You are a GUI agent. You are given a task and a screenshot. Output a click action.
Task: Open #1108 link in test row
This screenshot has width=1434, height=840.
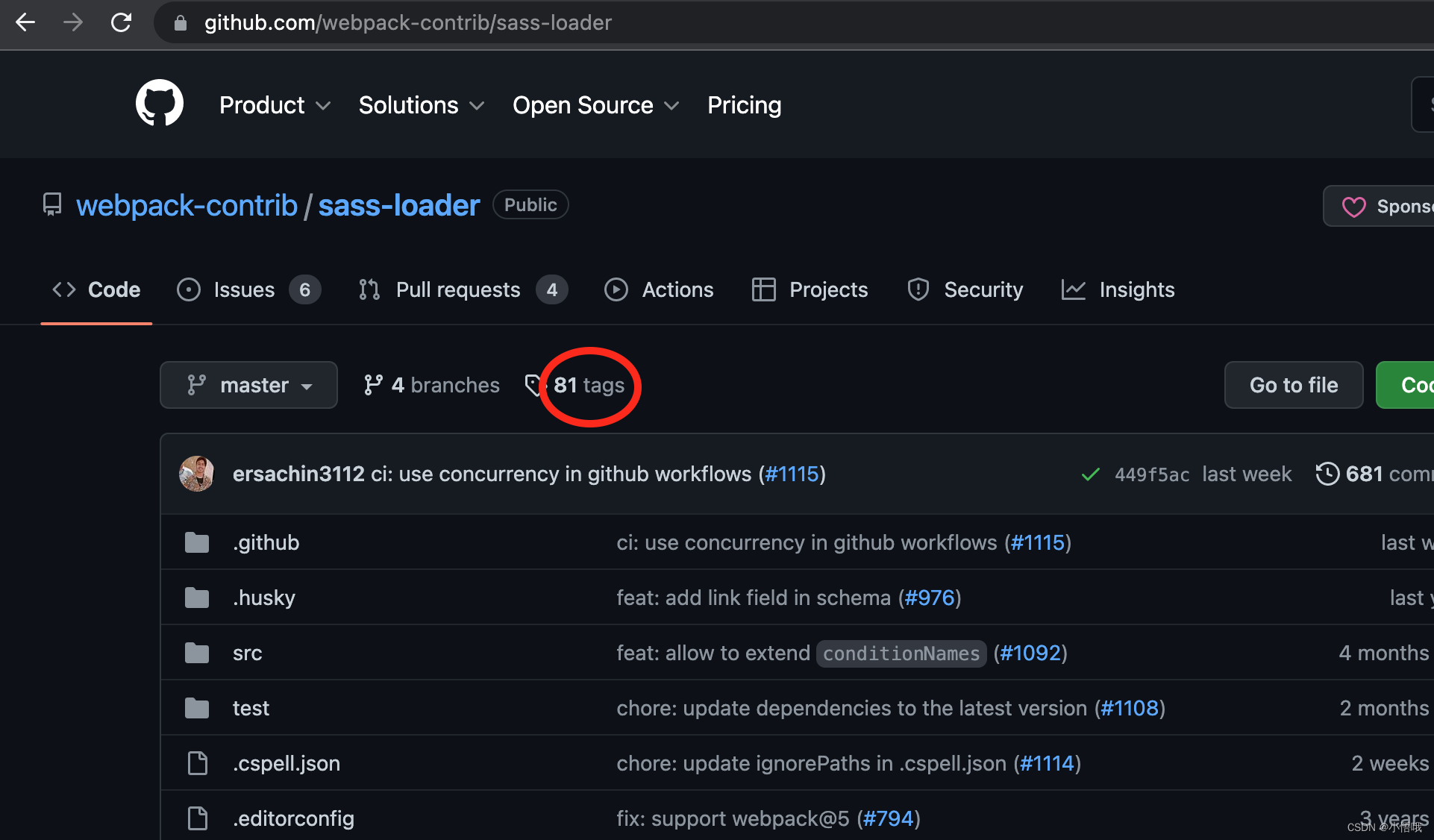click(x=1130, y=708)
